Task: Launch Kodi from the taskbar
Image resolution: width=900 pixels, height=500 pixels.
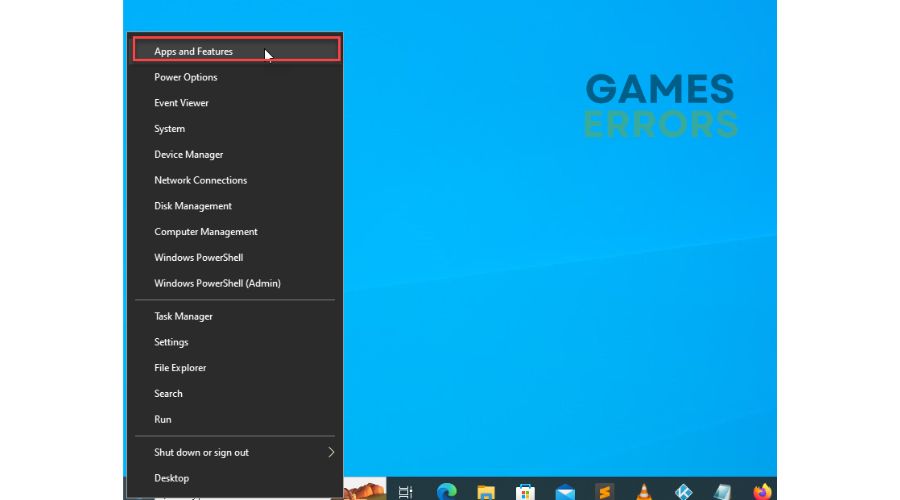Action: 683,492
